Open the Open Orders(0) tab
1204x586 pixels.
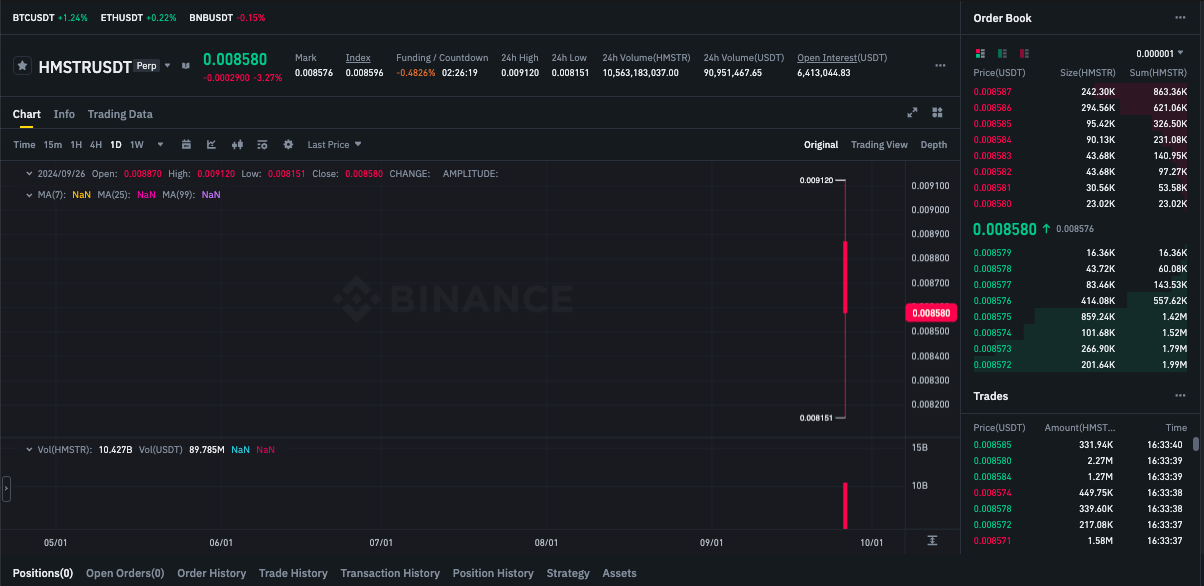click(x=125, y=573)
